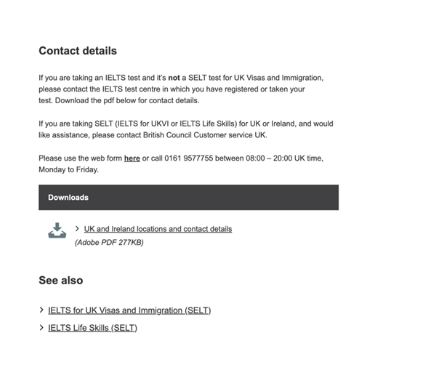Image resolution: width=422 pixels, height=374 pixels.
Task: Open IELTS Life Skills (SELT) link
Action: (x=93, y=328)
